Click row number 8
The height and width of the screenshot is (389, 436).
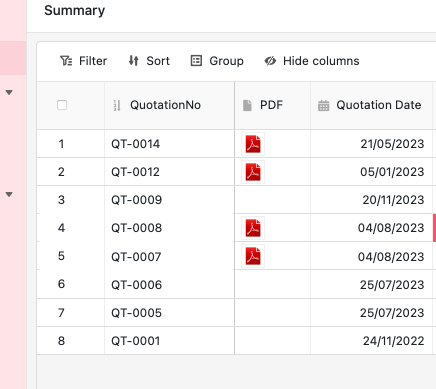click(61, 341)
